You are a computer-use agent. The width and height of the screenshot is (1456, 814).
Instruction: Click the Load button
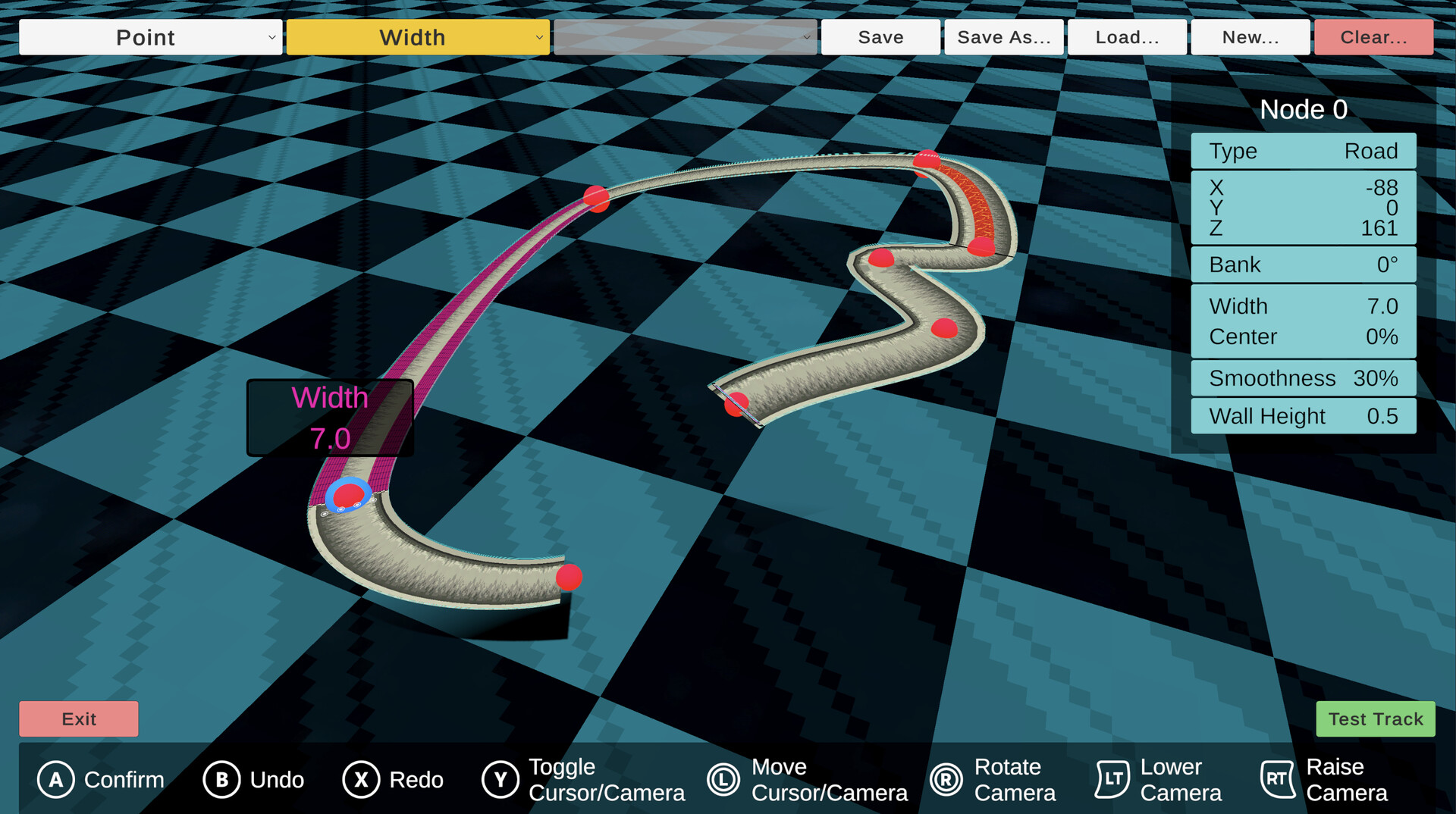point(1126,36)
